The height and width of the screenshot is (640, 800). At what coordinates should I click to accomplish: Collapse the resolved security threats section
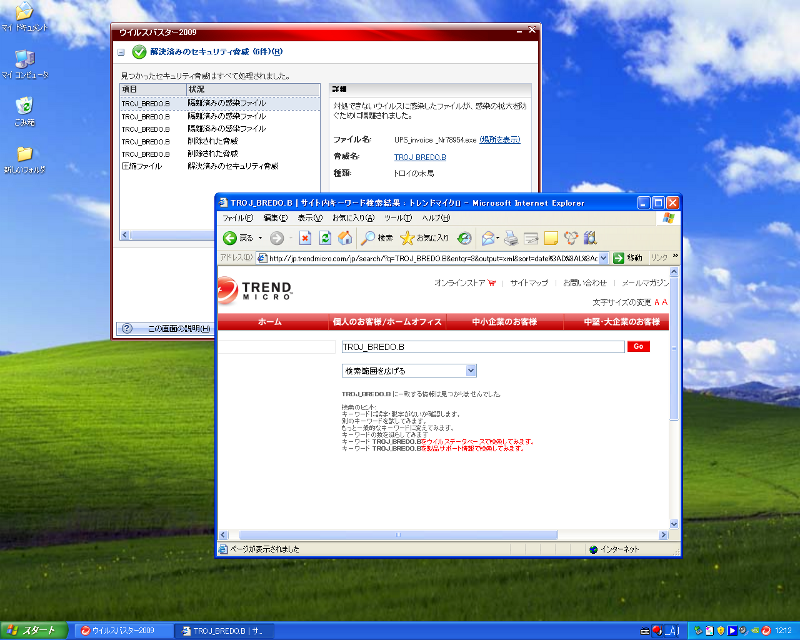click(x=121, y=53)
